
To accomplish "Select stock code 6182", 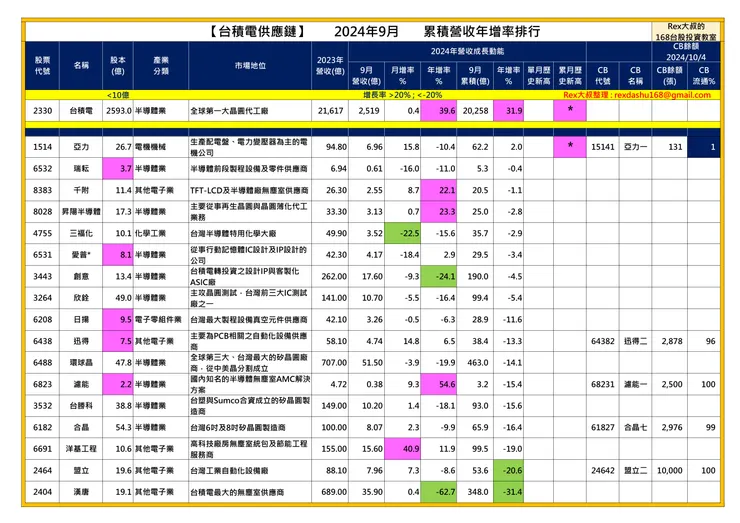I will click(x=42, y=427).
